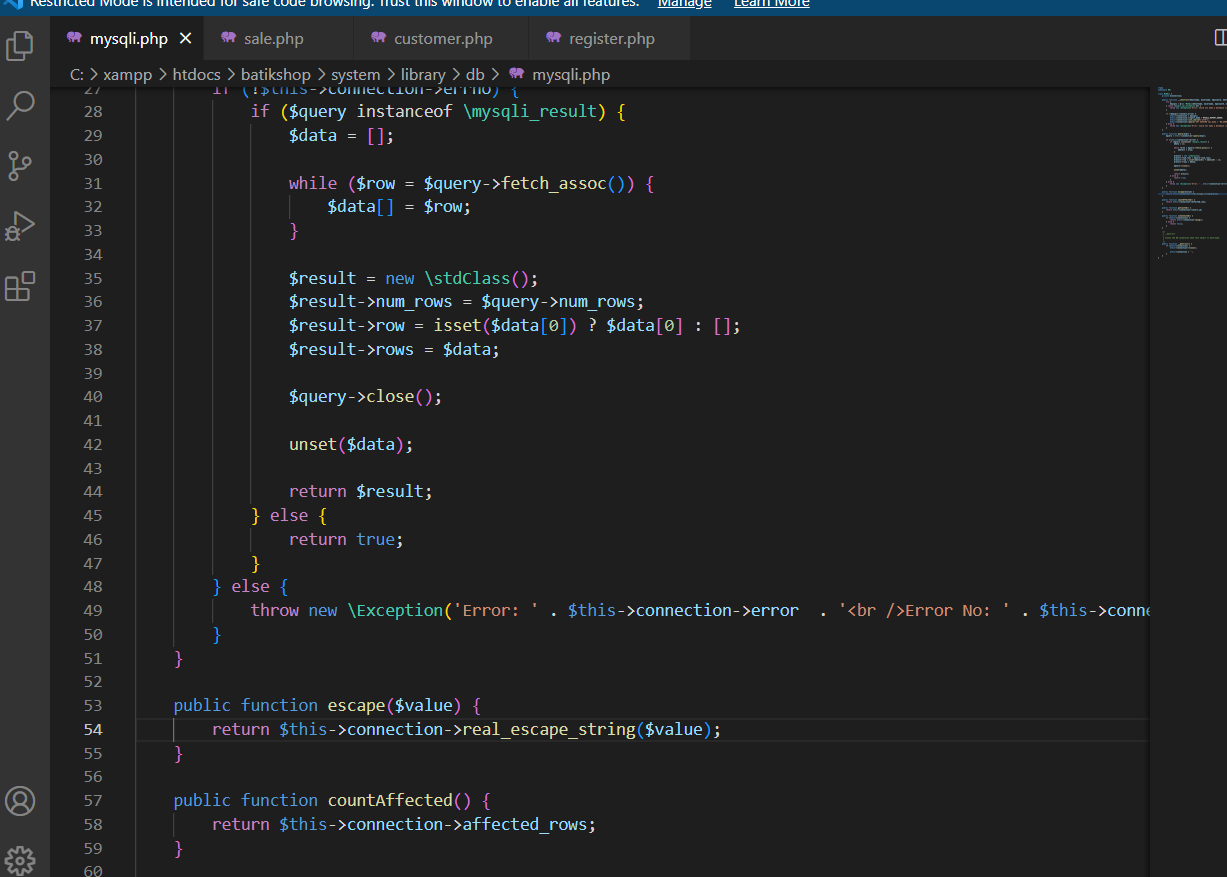Switch to the sale.php tab
The image size is (1227, 877).
(278, 39)
